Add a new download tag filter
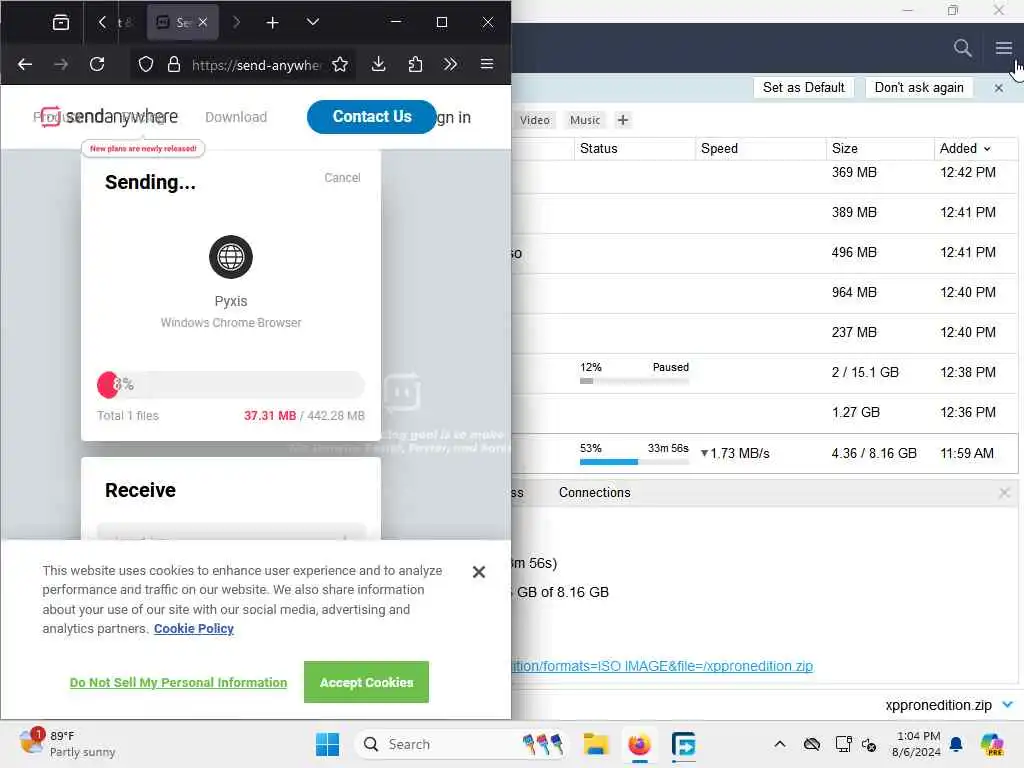The height and width of the screenshot is (768, 1024). [x=622, y=120]
